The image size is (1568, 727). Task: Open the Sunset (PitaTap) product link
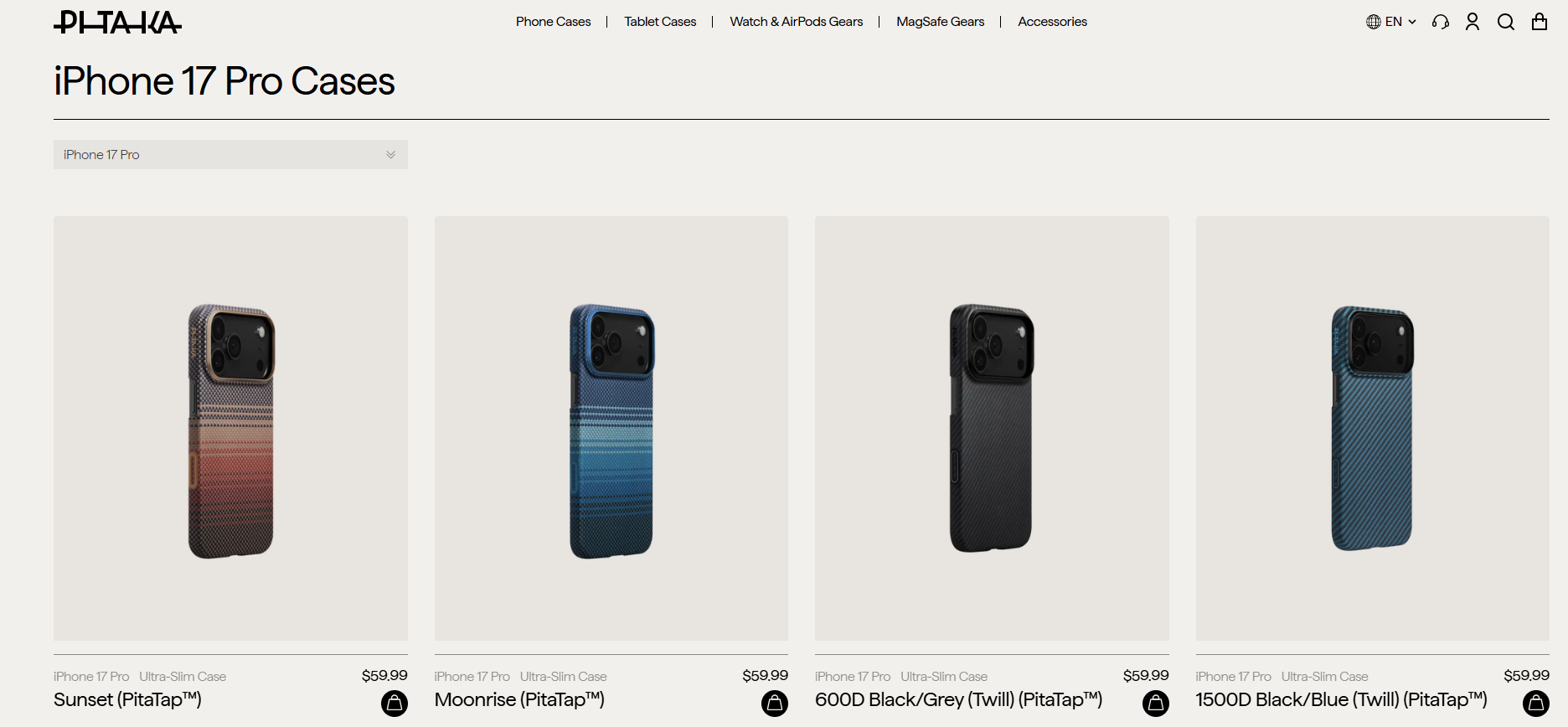coord(127,699)
